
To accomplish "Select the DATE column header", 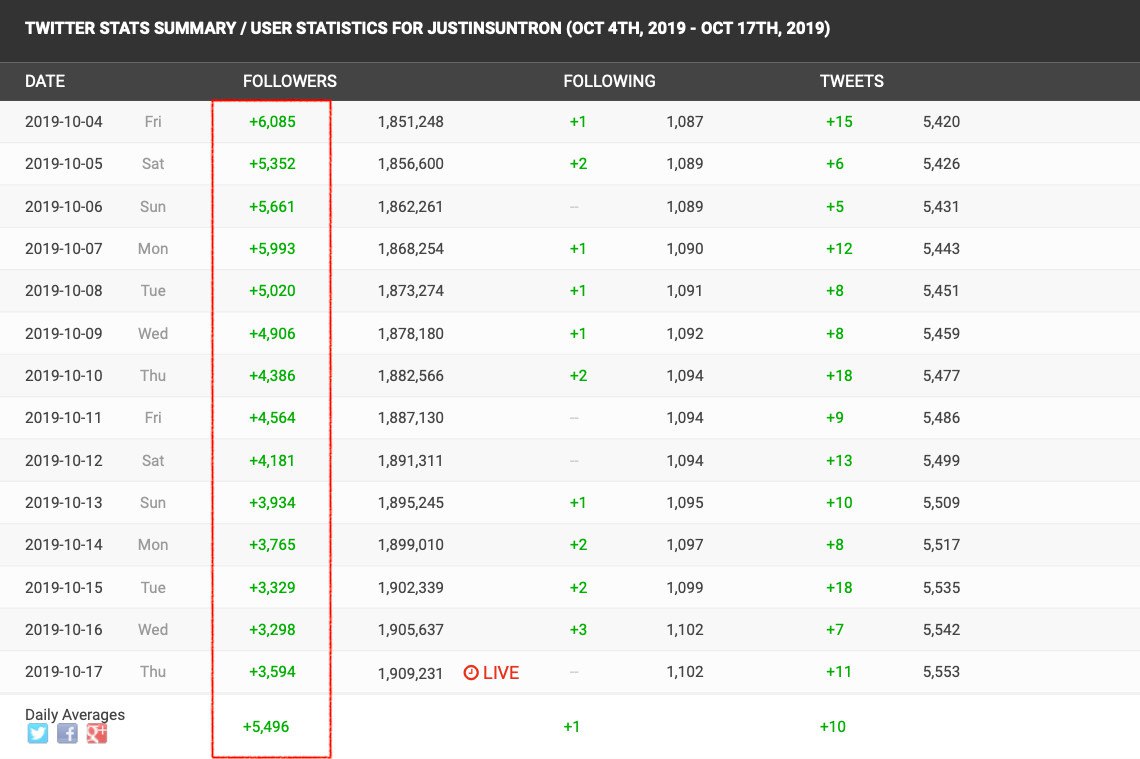I will tap(45, 81).
